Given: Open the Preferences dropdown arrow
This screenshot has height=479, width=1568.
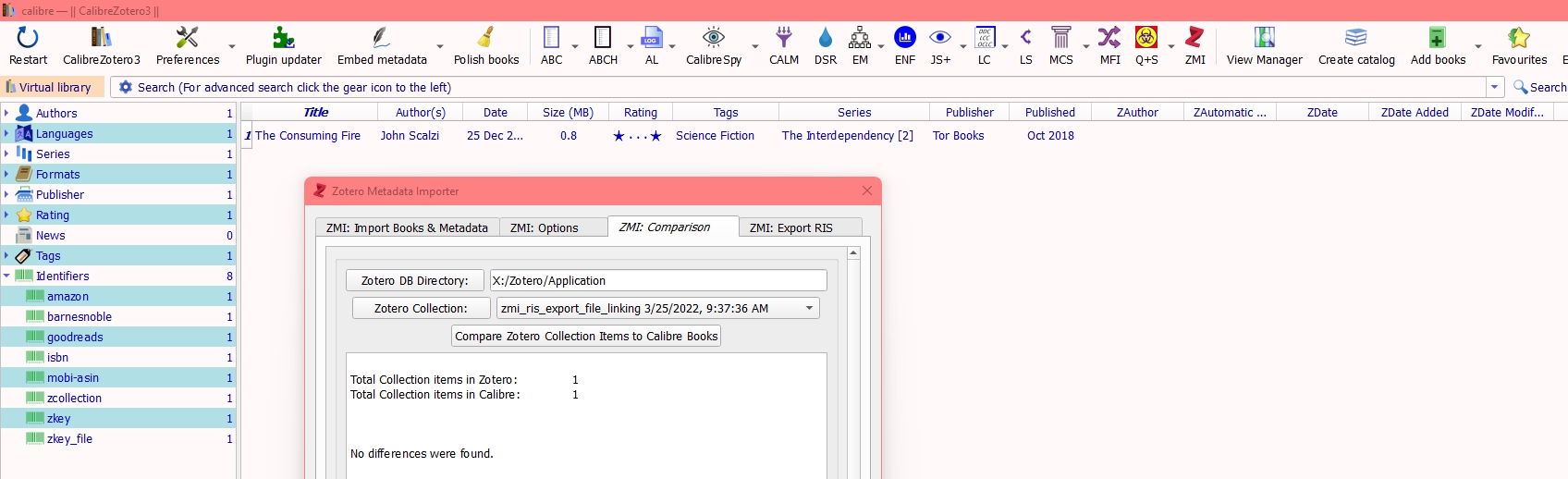Looking at the screenshot, I should (x=232, y=46).
